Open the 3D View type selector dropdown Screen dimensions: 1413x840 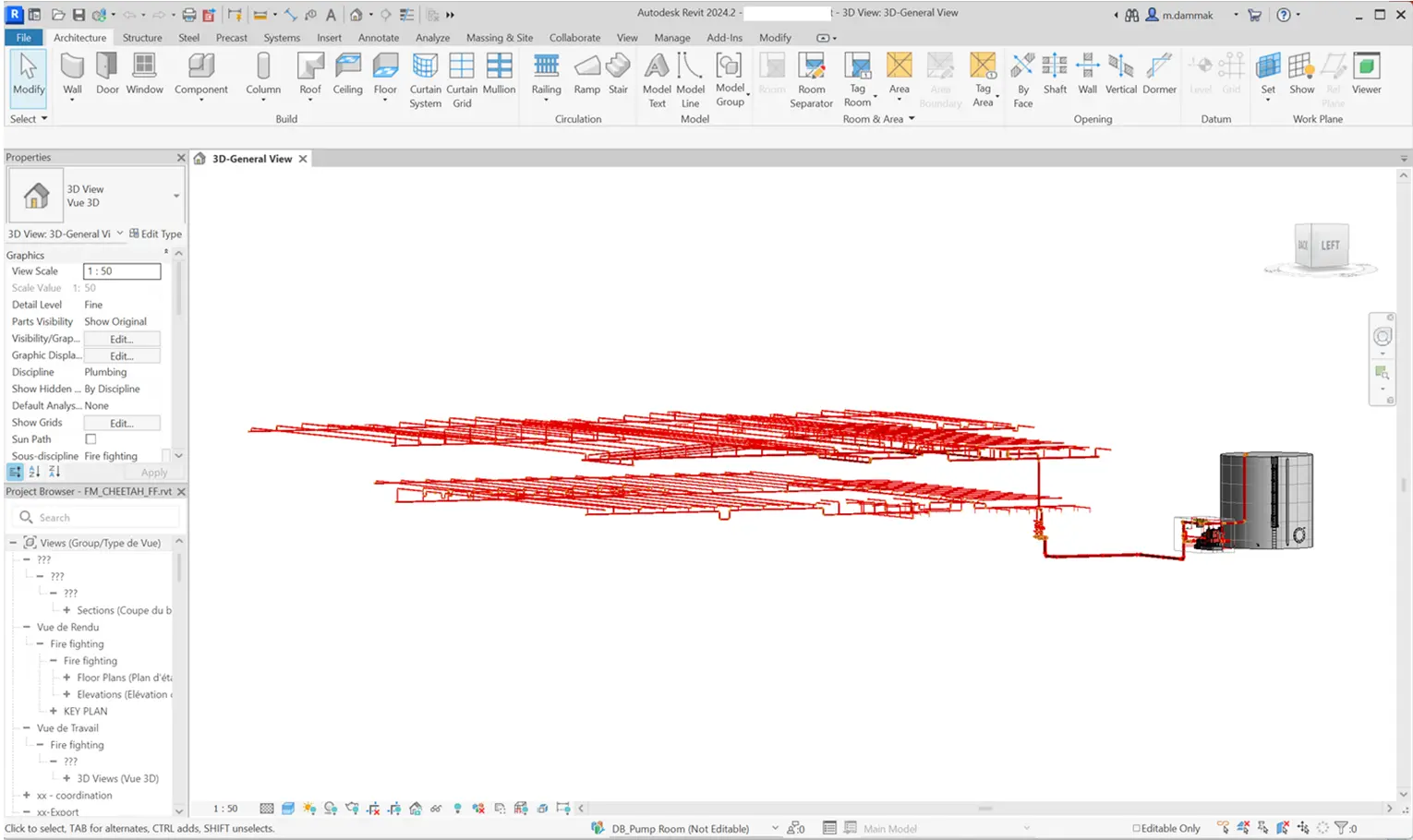[x=175, y=196]
